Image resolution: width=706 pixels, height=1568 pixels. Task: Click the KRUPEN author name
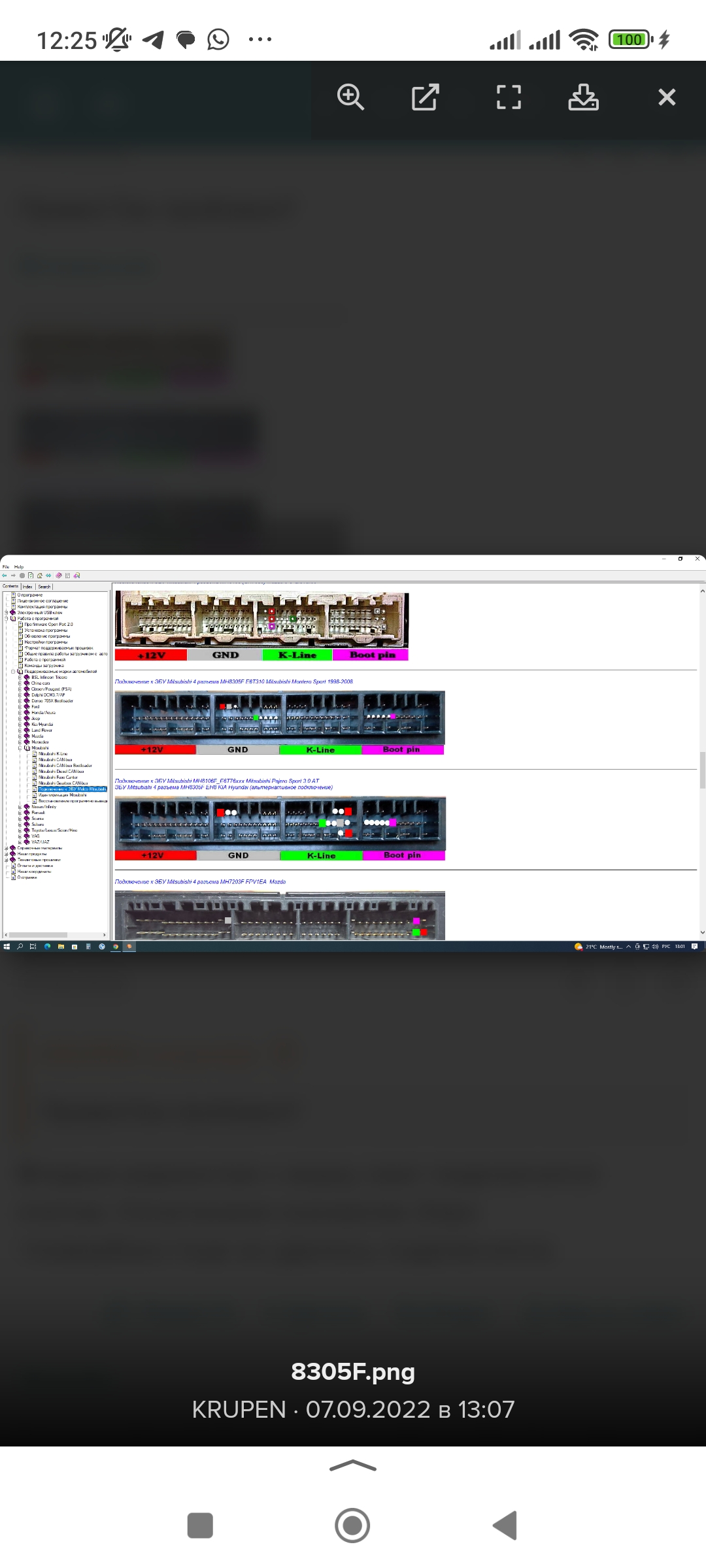point(239,1410)
